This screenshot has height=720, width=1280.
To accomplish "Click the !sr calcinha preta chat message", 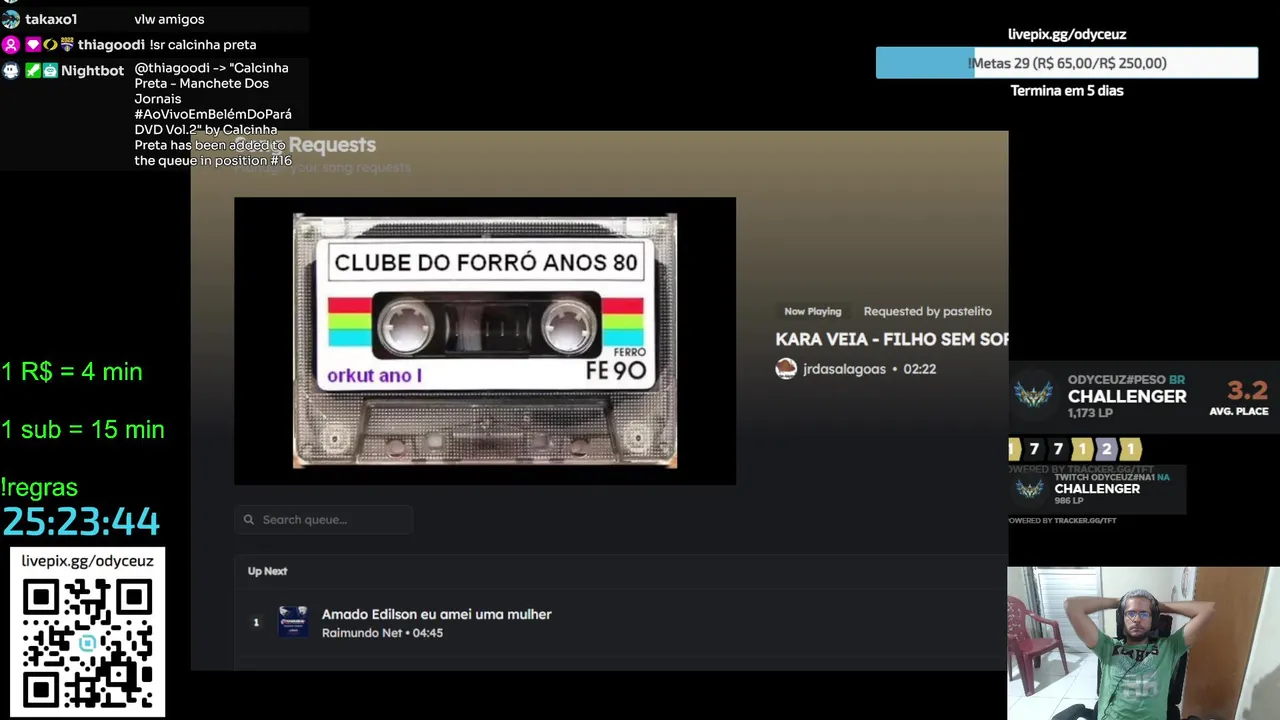I will [203, 45].
